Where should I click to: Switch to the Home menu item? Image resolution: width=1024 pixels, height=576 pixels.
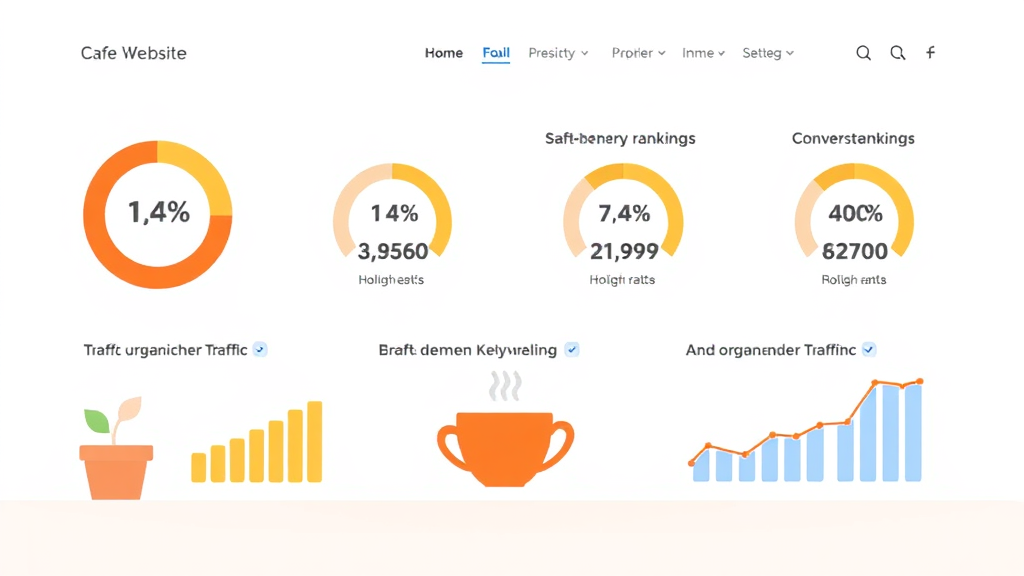pyautogui.click(x=443, y=52)
